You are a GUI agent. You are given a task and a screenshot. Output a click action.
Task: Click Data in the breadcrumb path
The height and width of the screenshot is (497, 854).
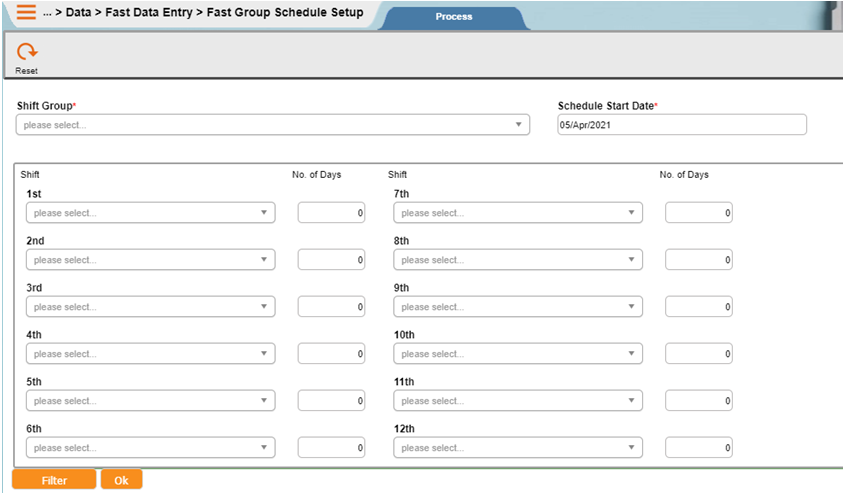coord(79,13)
